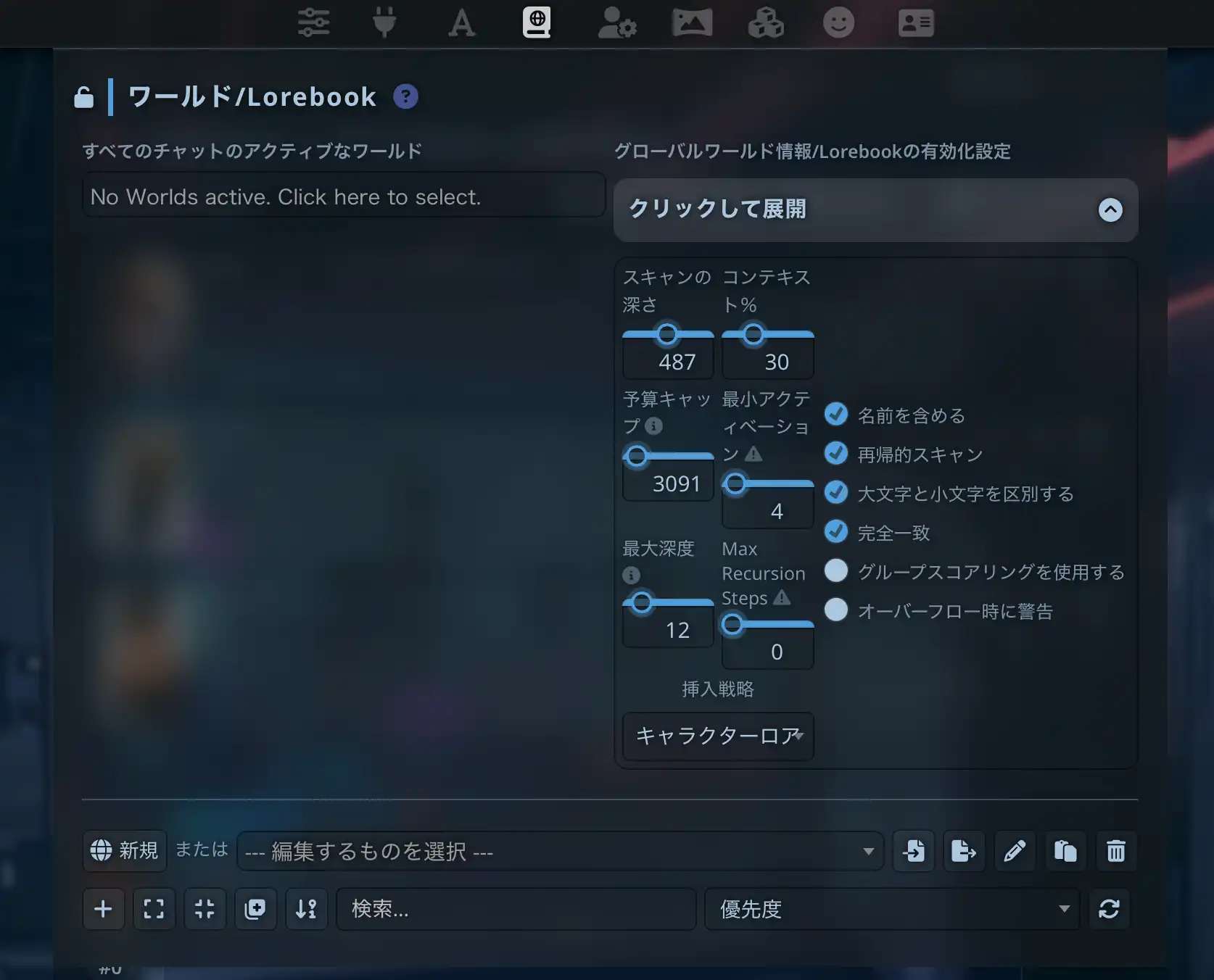Open the API connections plug icon
Image resolution: width=1214 pixels, height=980 pixels.
(384, 22)
